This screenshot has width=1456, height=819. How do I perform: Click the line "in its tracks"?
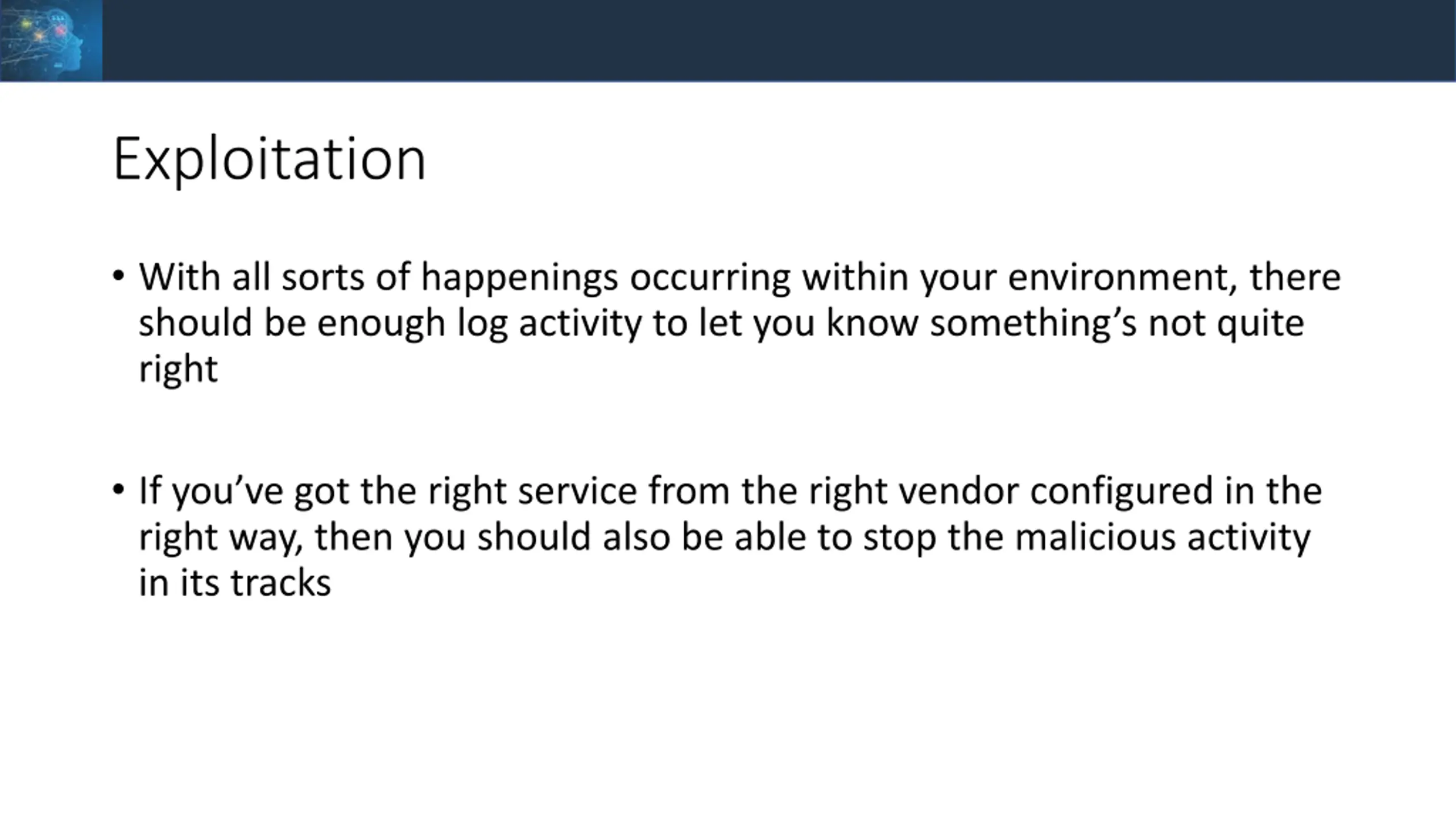pyautogui.click(x=235, y=584)
